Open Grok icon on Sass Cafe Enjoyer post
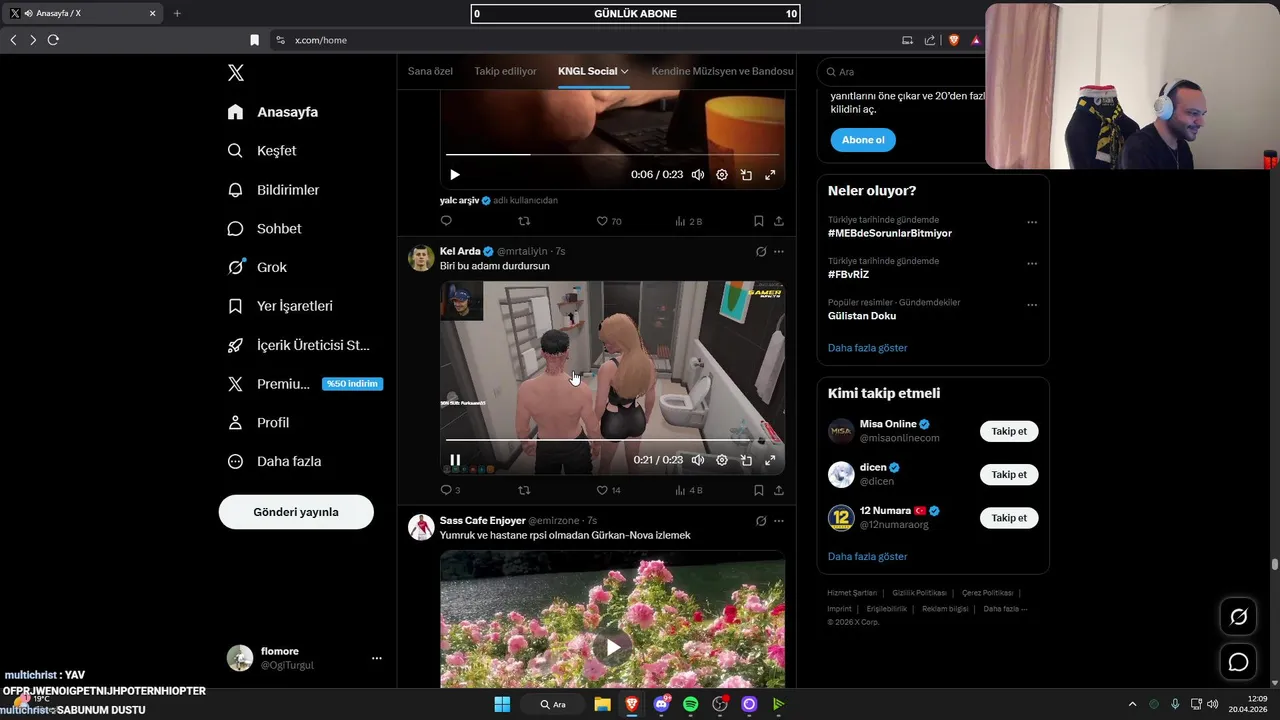The width and height of the screenshot is (1280, 720). click(x=761, y=521)
